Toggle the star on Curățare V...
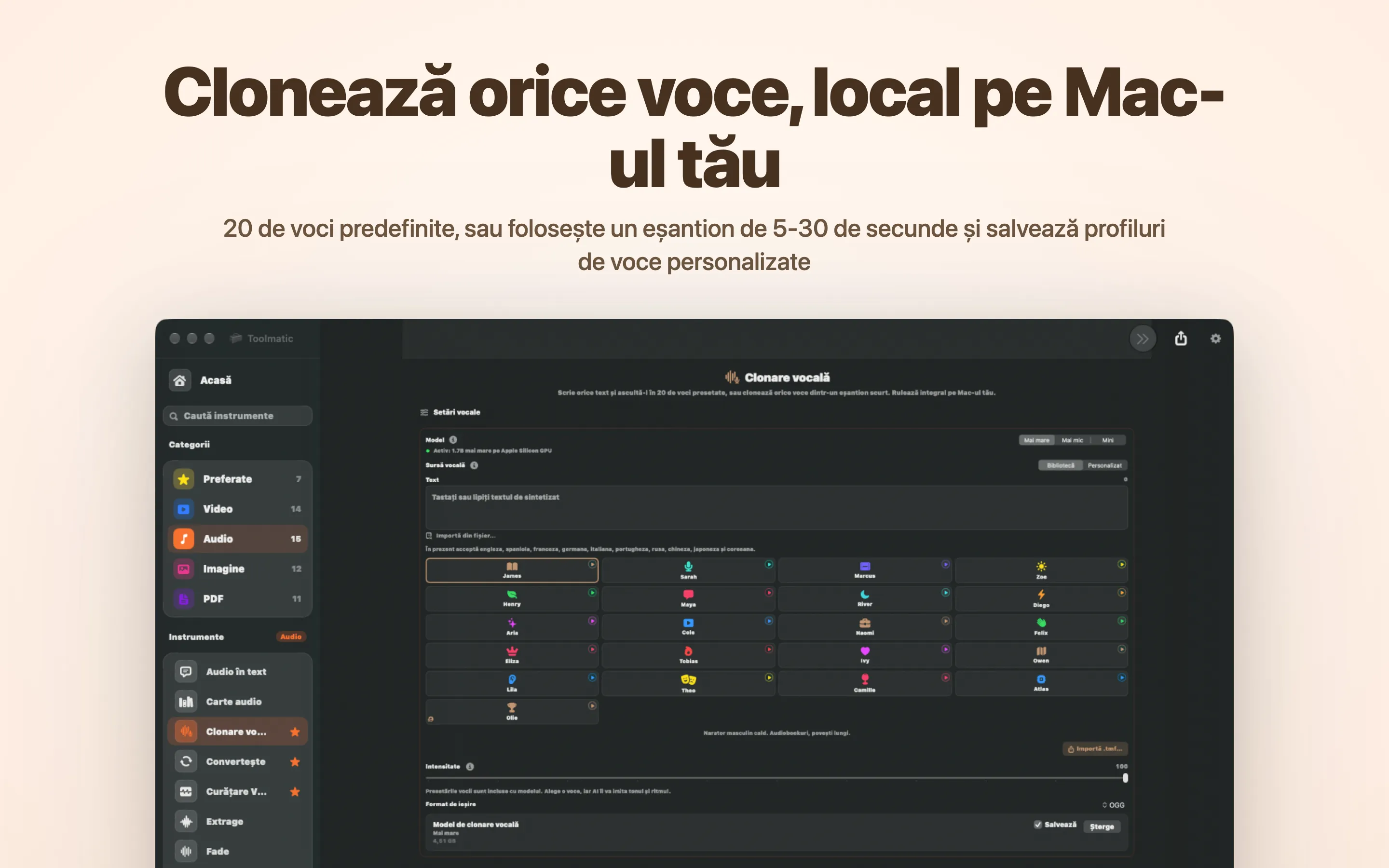 pyautogui.click(x=295, y=791)
